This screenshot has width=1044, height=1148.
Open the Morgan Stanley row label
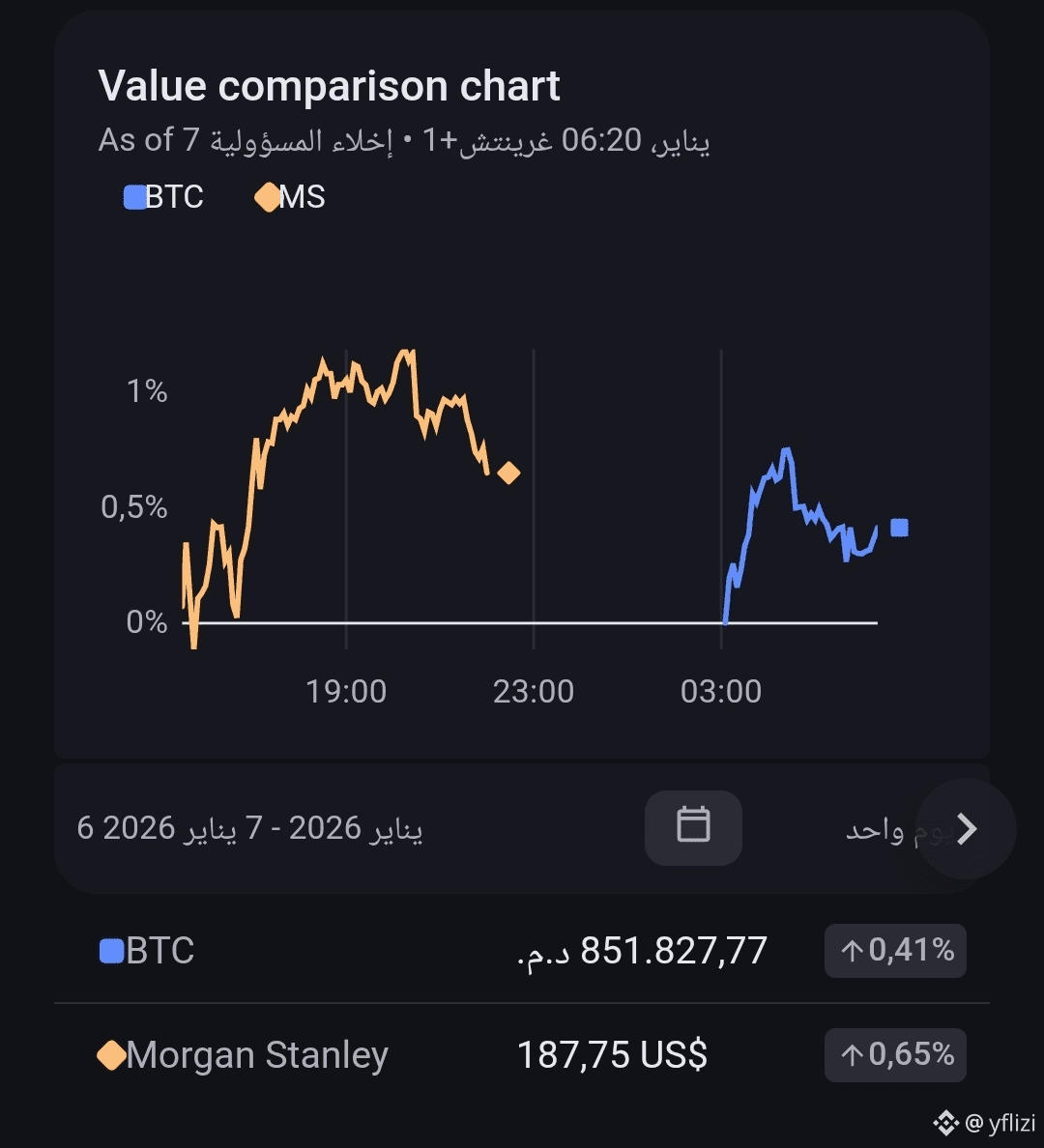tap(257, 1055)
